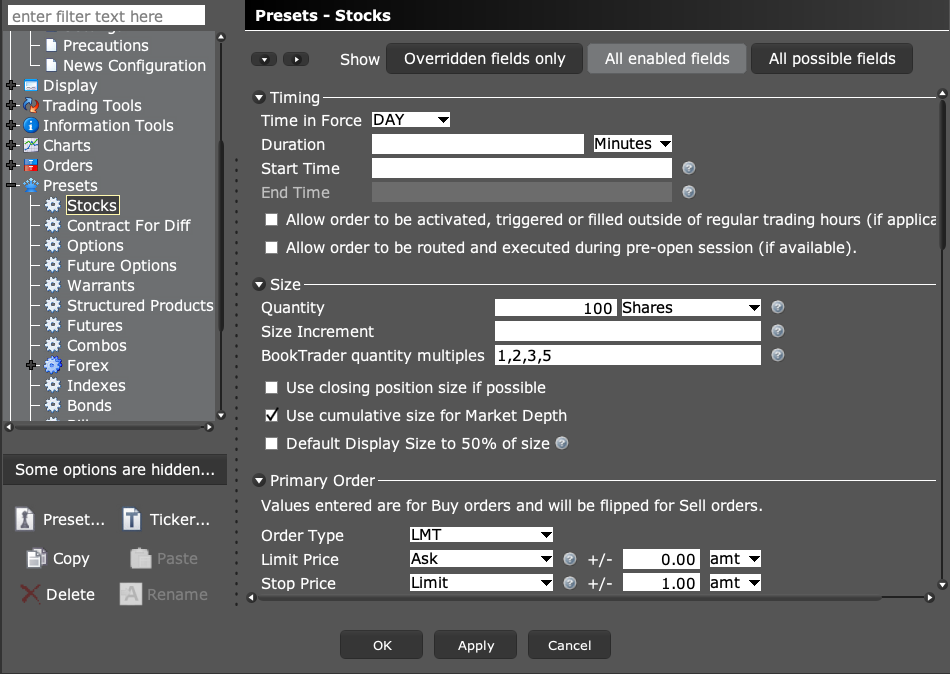Click the filter text input field
This screenshot has width=950, height=674.
(106, 16)
